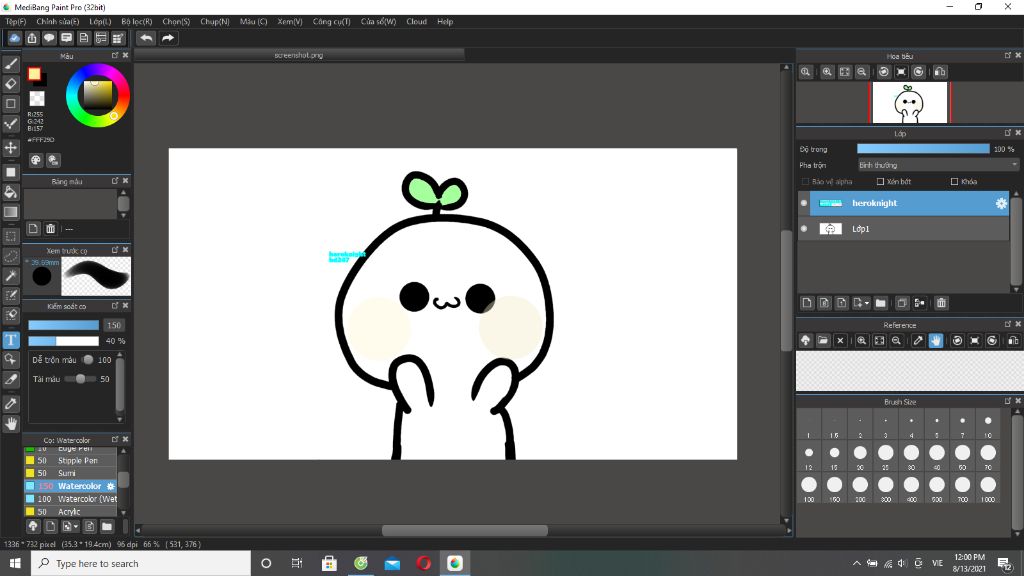
Task: Toggle the Khóa lock checkbox
Action: (955, 182)
